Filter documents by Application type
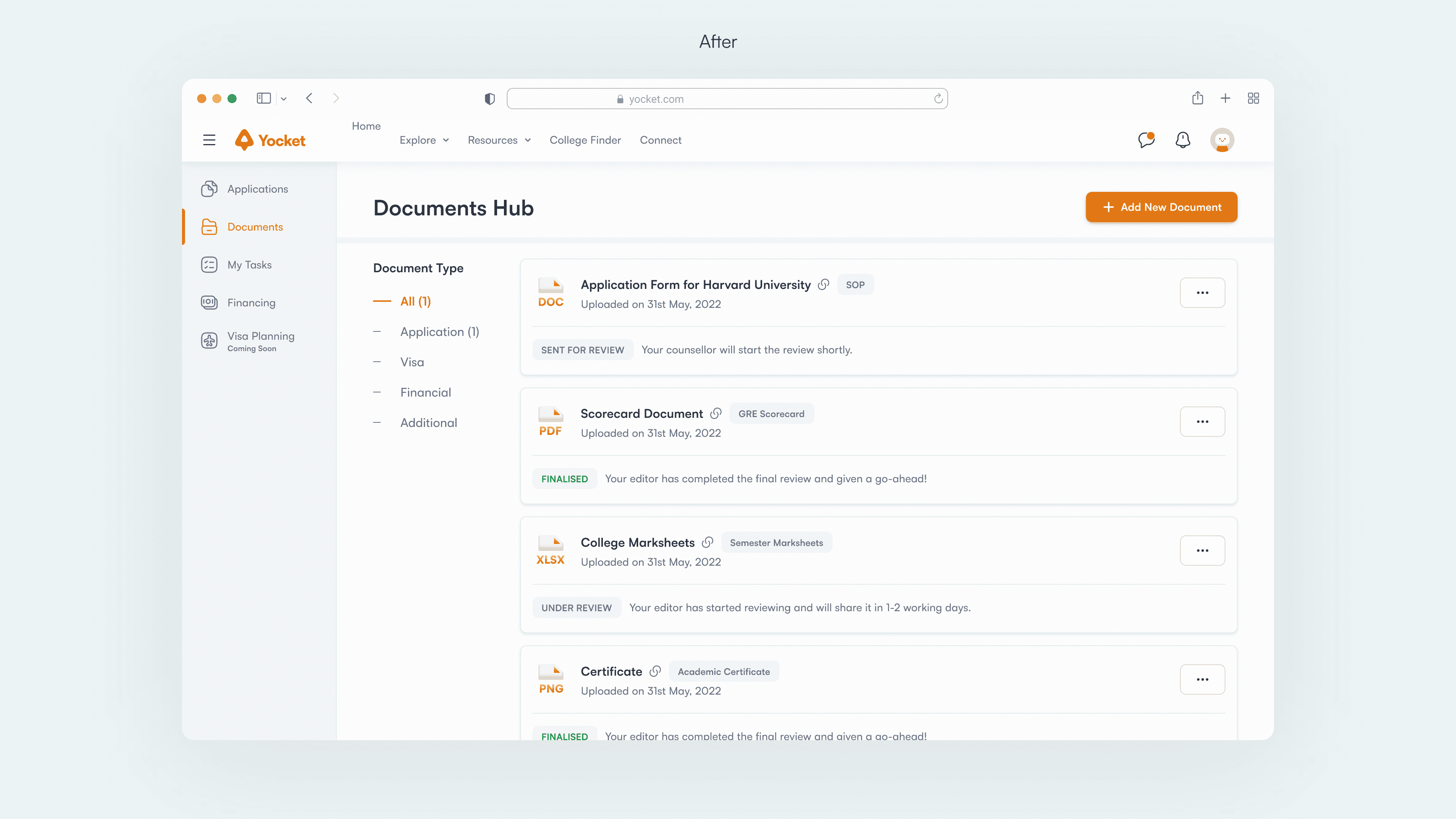 (439, 332)
